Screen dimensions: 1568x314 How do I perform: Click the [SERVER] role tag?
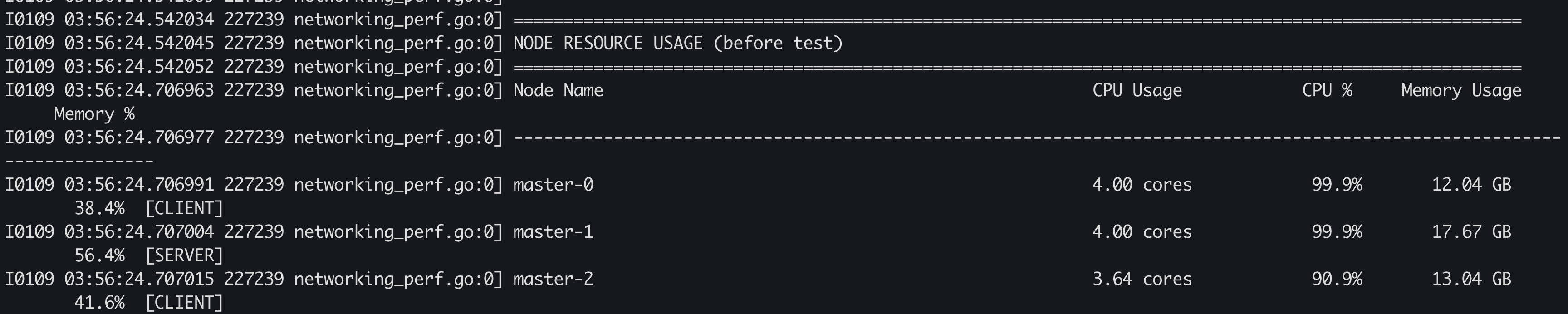[185, 255]
